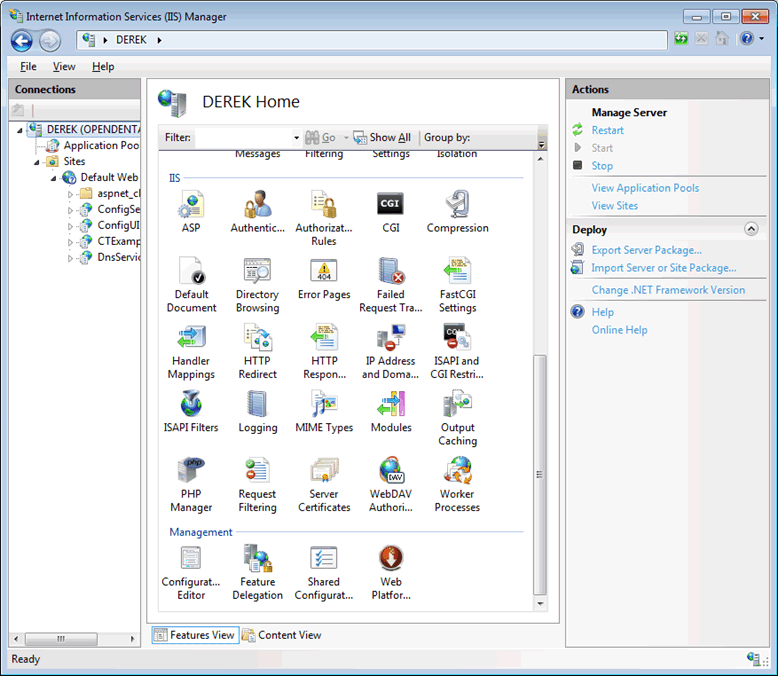Image resolution: width=778 pixels, height=676 pixels.
Task: Open ISAPI and CGI Restrictions
Action: tap(457, 351)
